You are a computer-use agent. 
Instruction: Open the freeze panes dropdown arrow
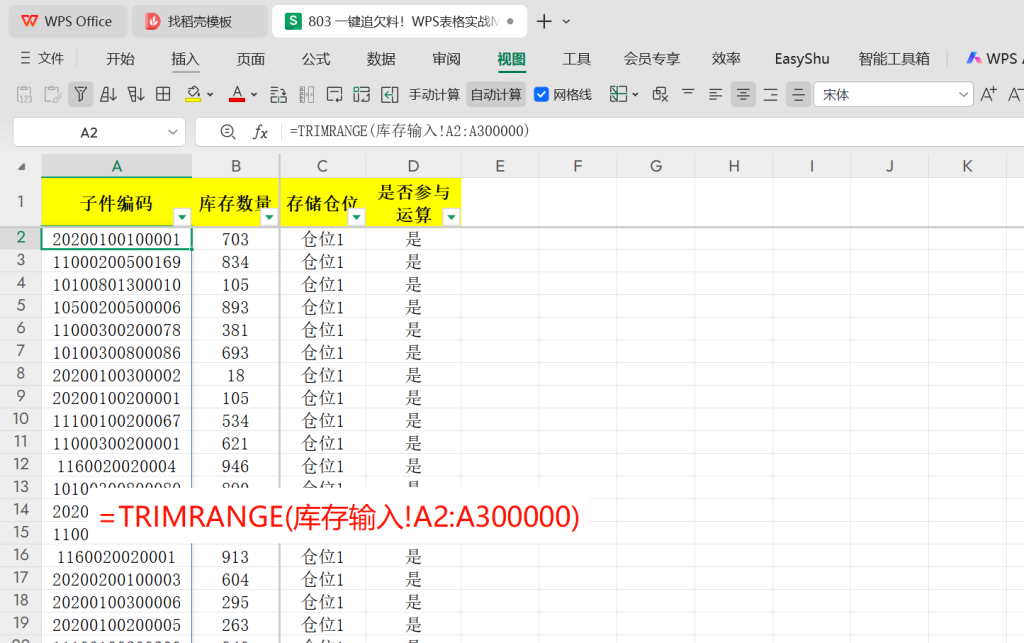click(x=635, y=95)
